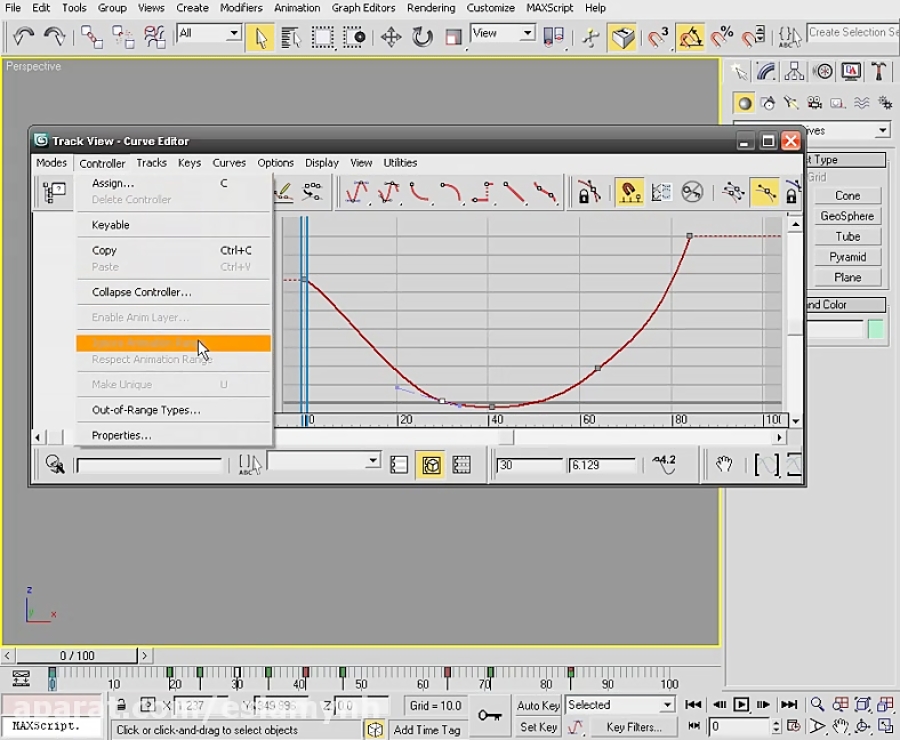Open the Selected key filter dropdown
The image size is (900, 740).
point(620,705)
